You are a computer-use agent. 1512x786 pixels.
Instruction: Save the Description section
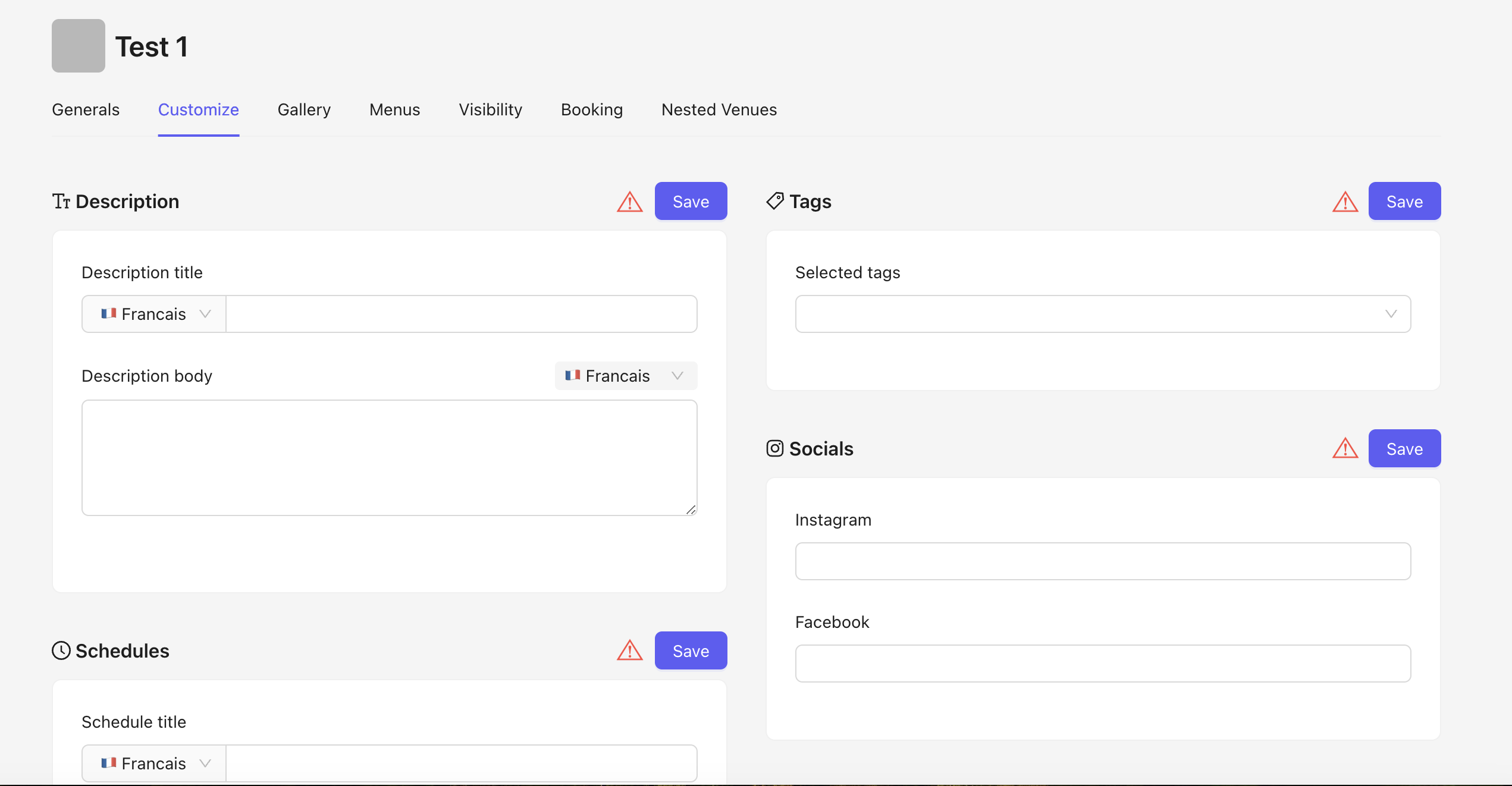point(691,202)
